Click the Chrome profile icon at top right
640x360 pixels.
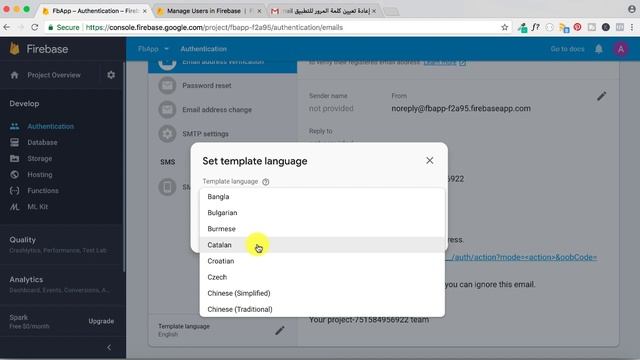[631, 9]
